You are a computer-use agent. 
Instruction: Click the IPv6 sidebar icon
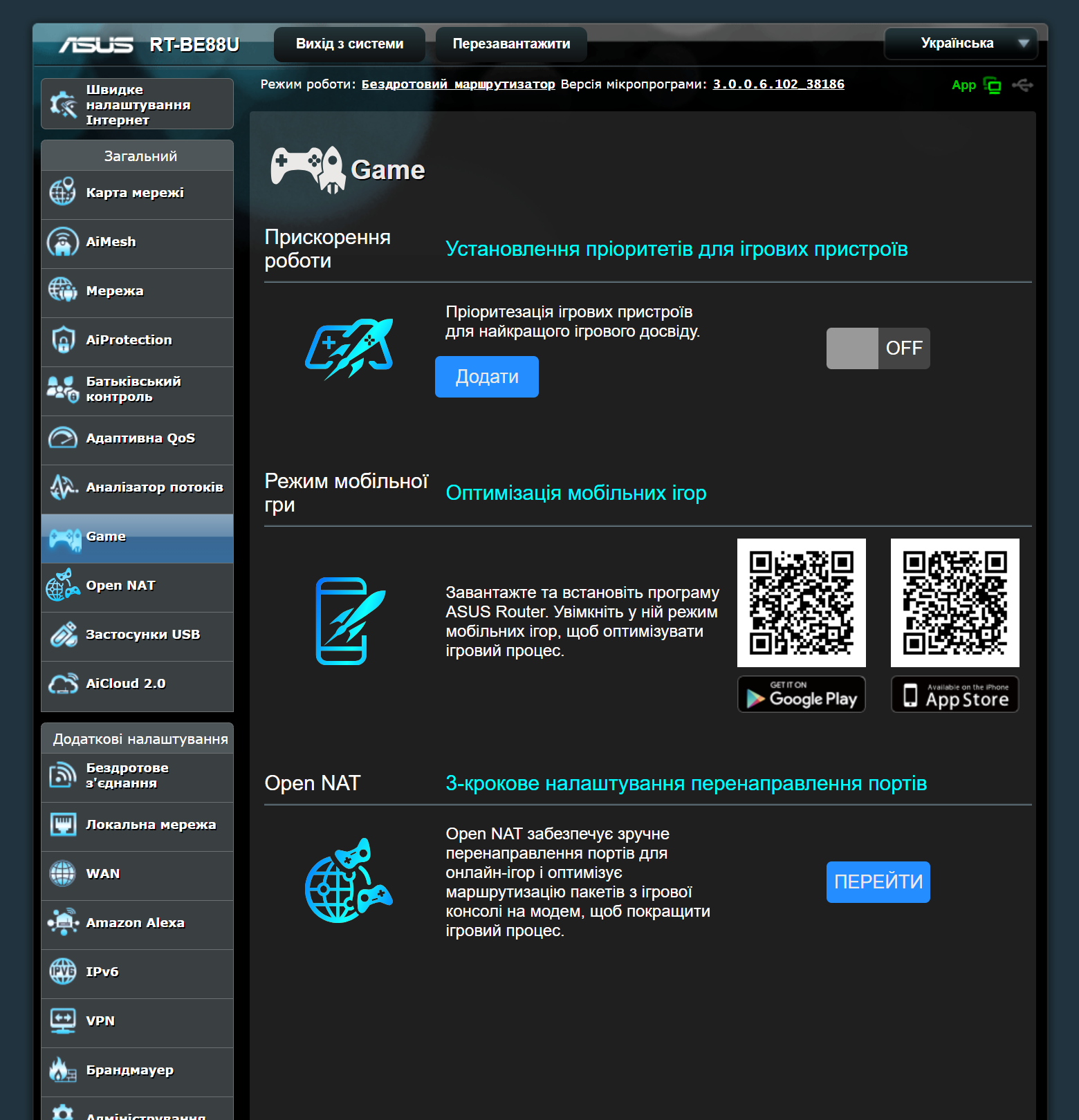63,971
